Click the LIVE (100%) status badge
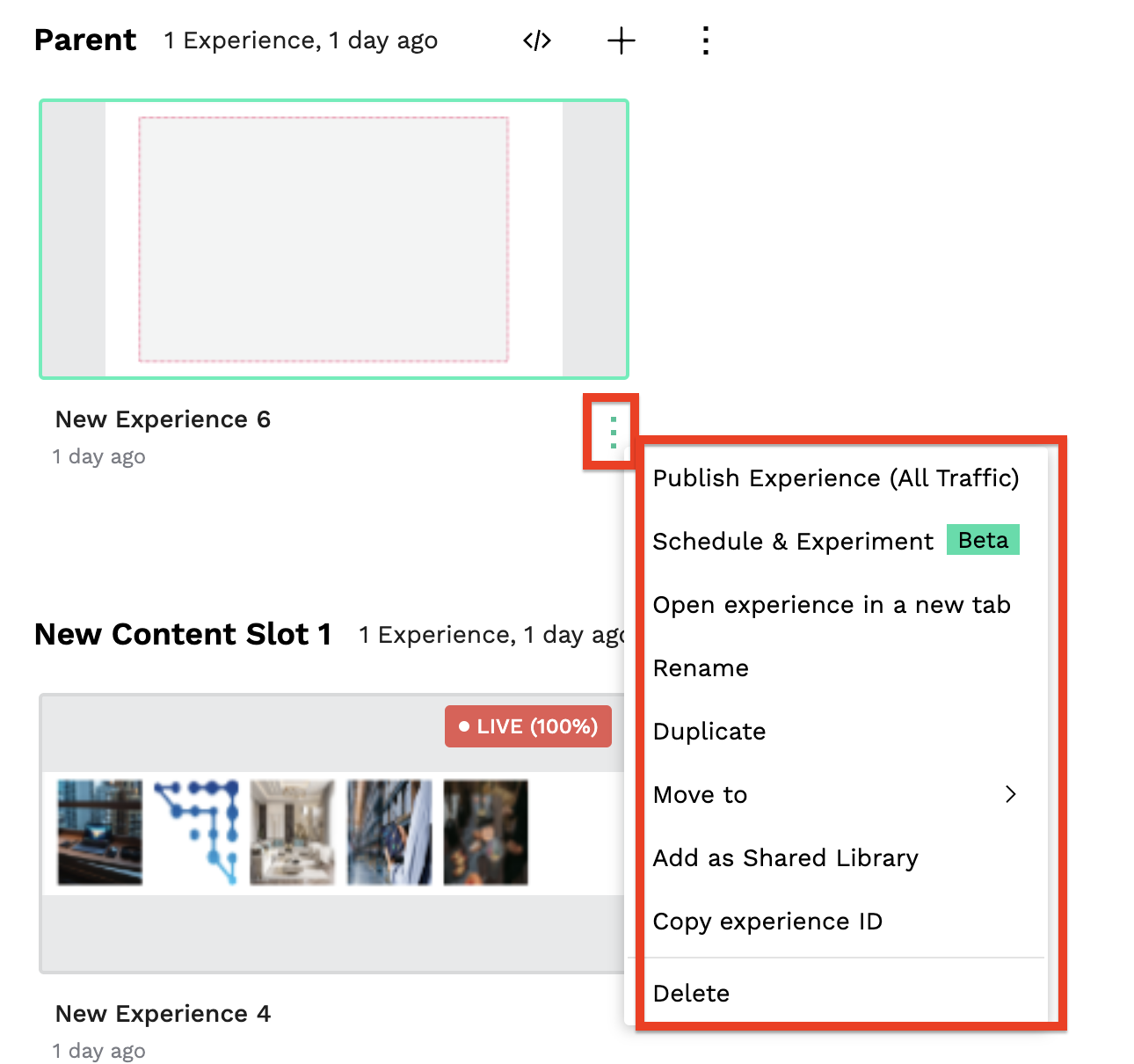The height and width of the screenshot is (1064, 1134). point(528,726)
